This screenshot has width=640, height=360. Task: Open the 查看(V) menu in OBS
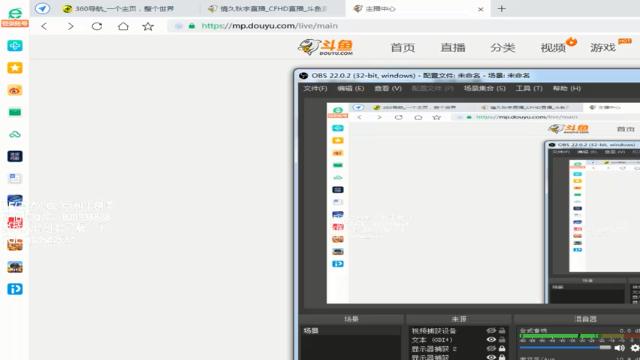pos(388,88)
